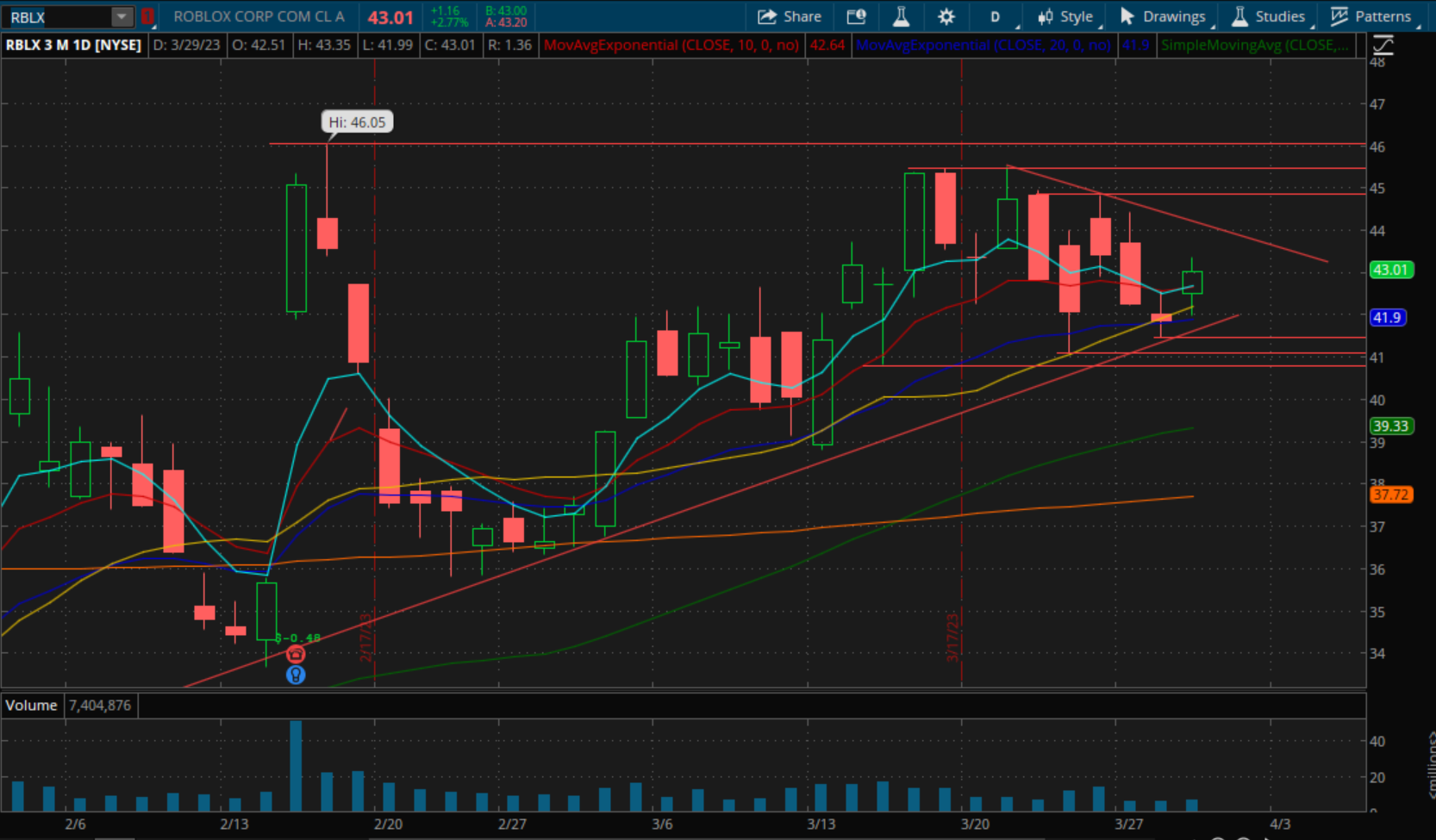Click the 2/13 date axis label
Screen dimensions: 1436x840
tap(234, 824)
